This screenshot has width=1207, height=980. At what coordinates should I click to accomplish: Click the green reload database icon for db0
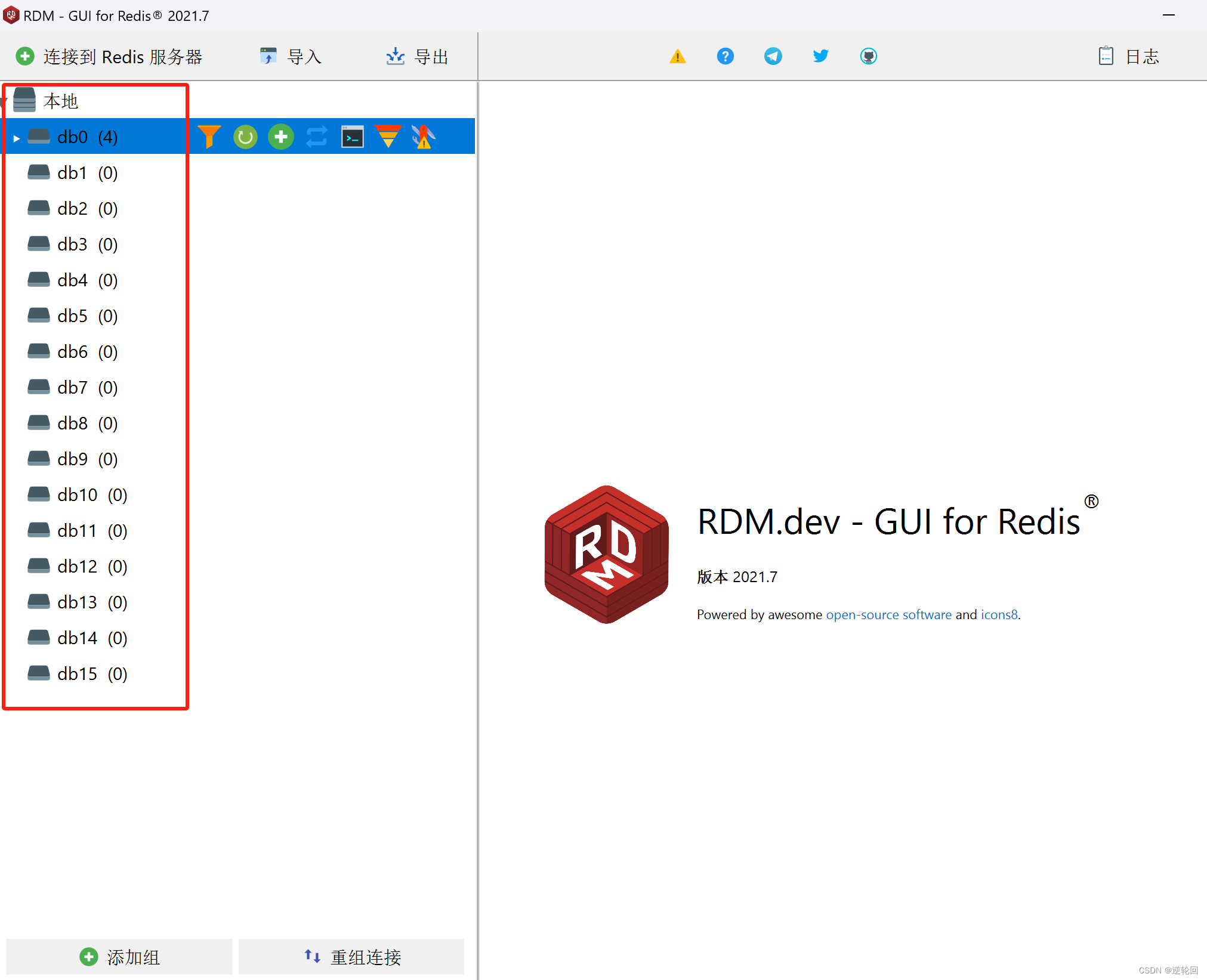click(245, 136)
